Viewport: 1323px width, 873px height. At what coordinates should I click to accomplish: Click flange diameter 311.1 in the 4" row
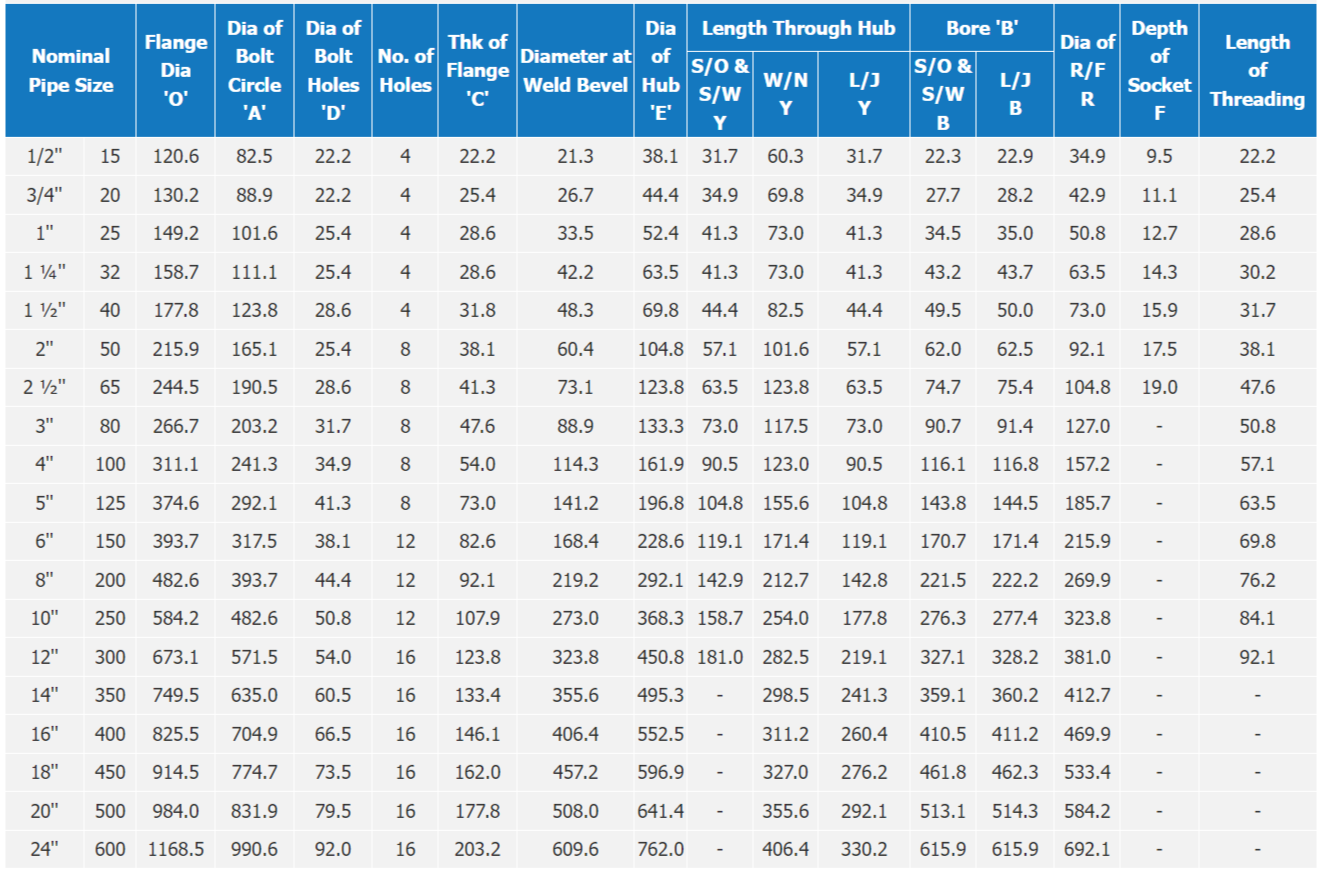coord(176,465)
